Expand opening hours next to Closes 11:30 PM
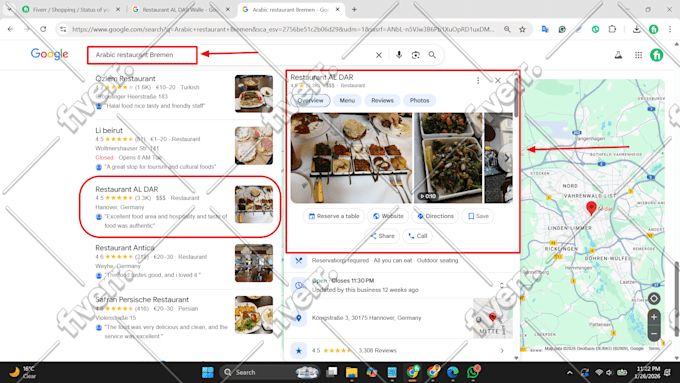 (x=502, y=285)
